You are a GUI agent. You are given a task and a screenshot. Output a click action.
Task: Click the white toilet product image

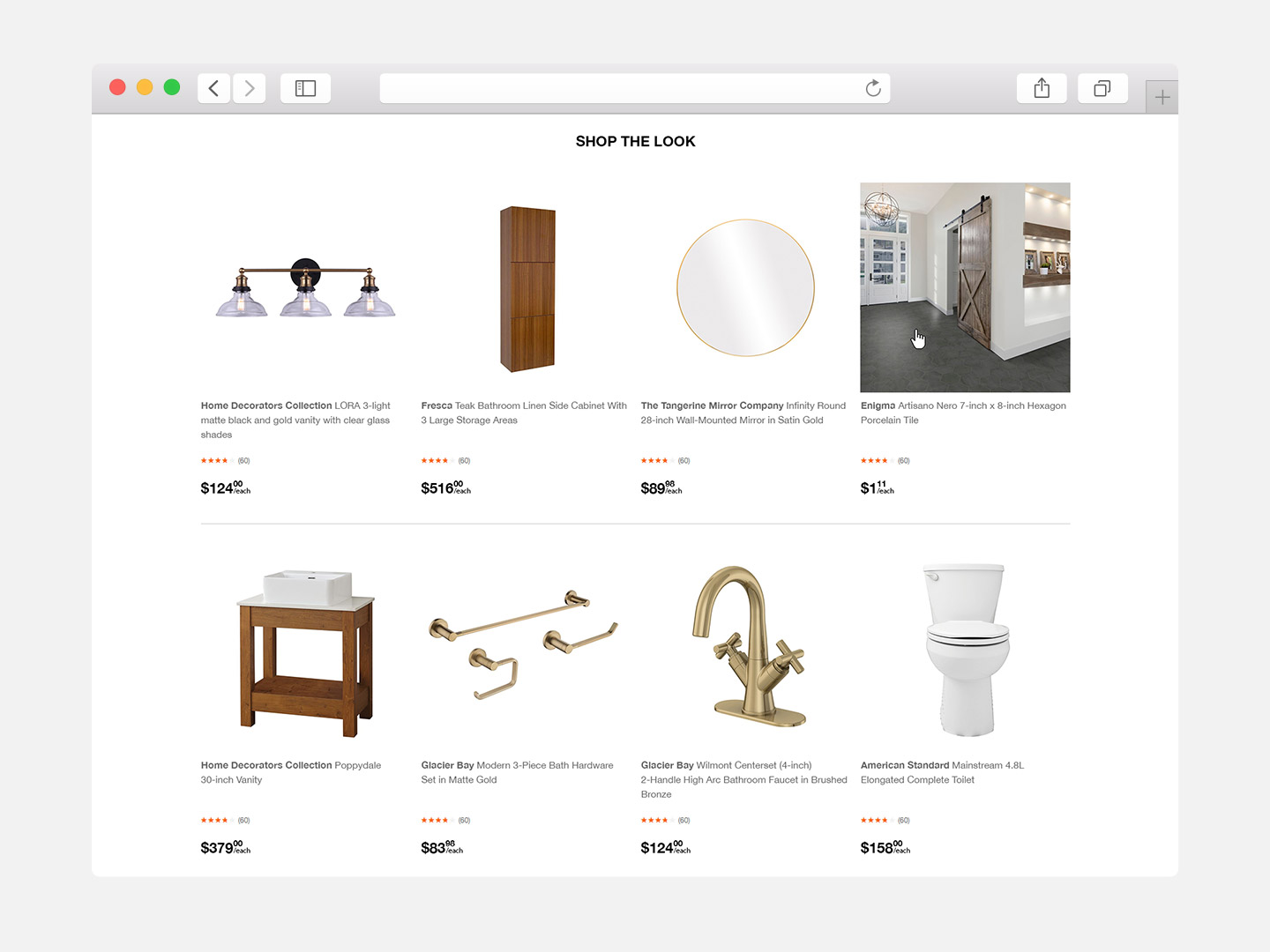966,650
